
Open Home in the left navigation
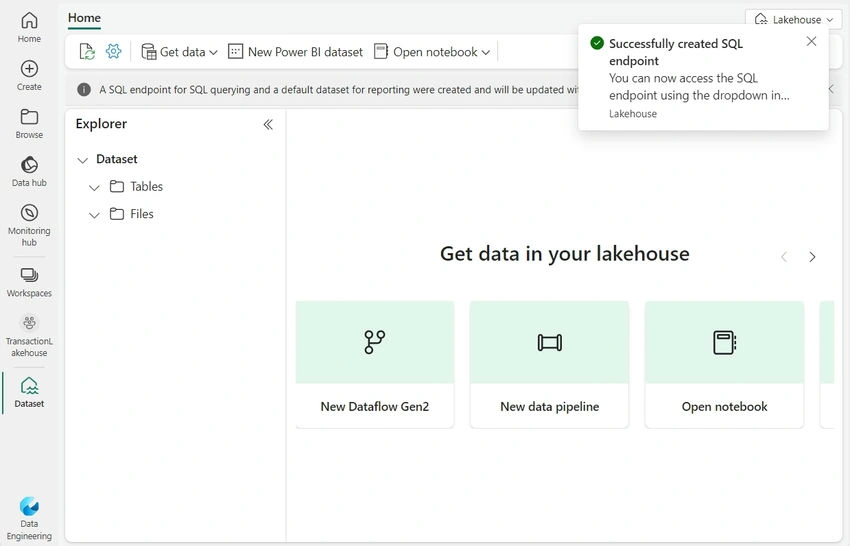[29, 28]
